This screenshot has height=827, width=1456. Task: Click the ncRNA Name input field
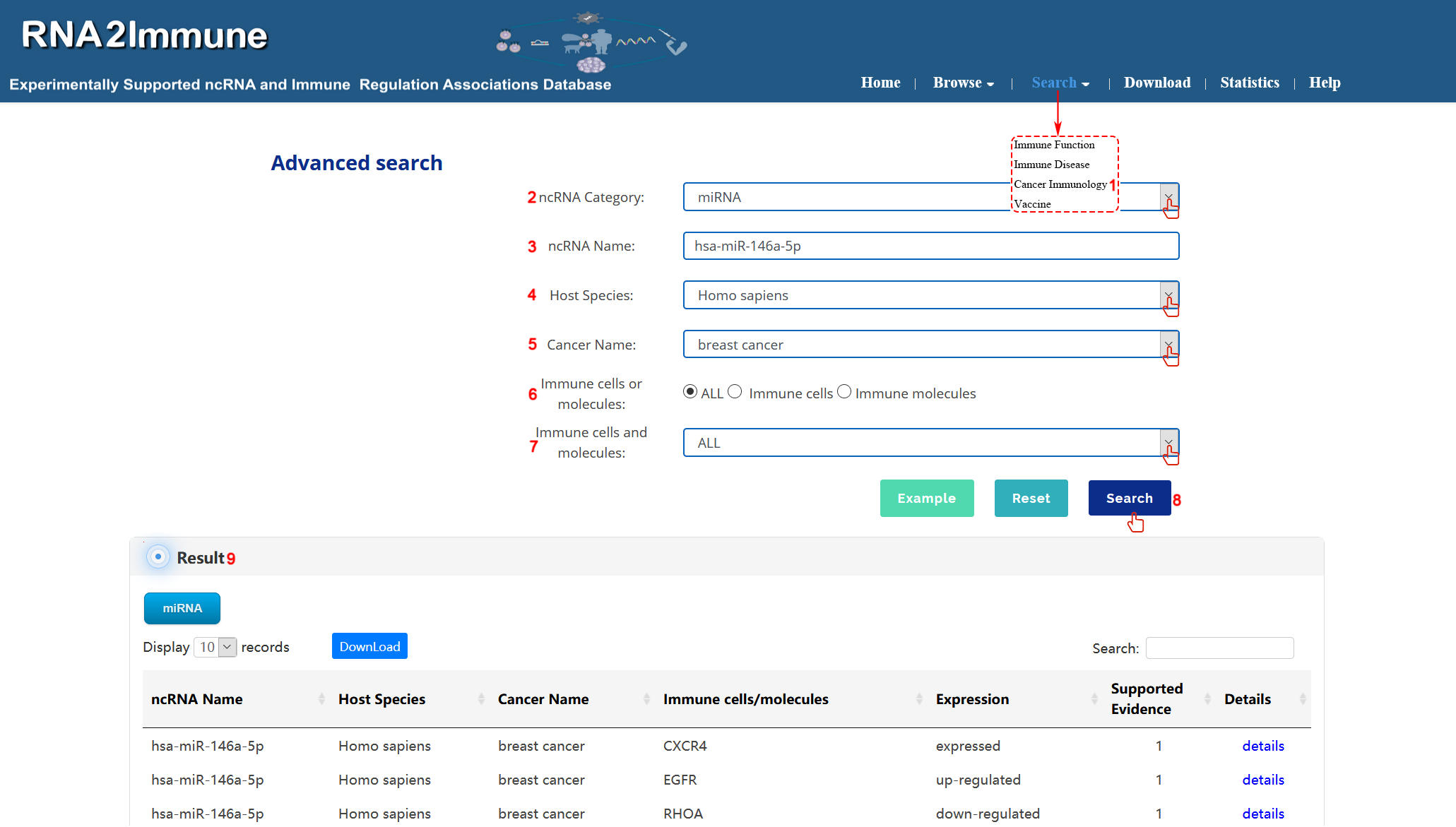(x=930, y=246)
